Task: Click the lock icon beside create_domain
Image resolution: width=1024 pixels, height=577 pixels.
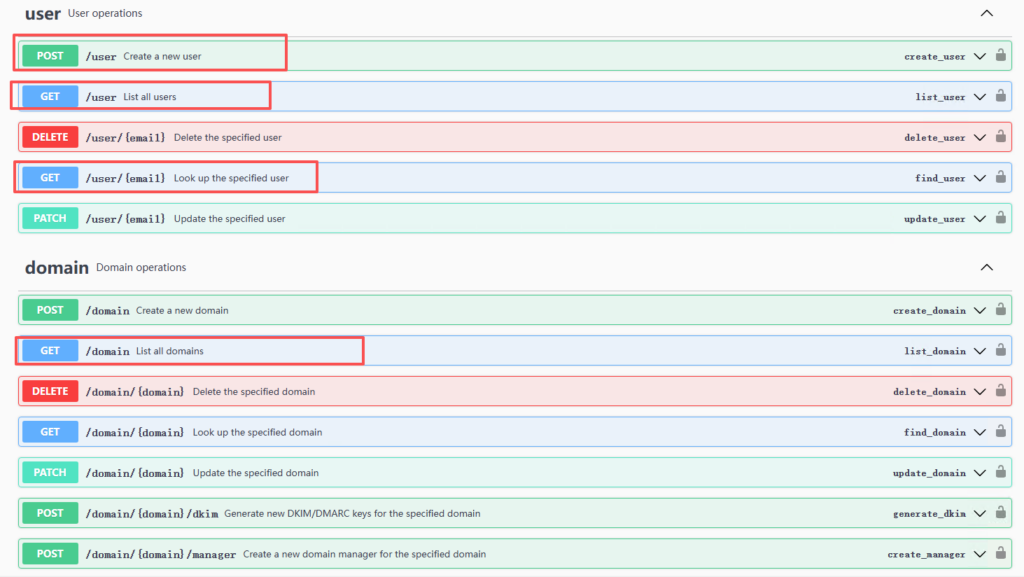Action: (x=1000, y=310)
